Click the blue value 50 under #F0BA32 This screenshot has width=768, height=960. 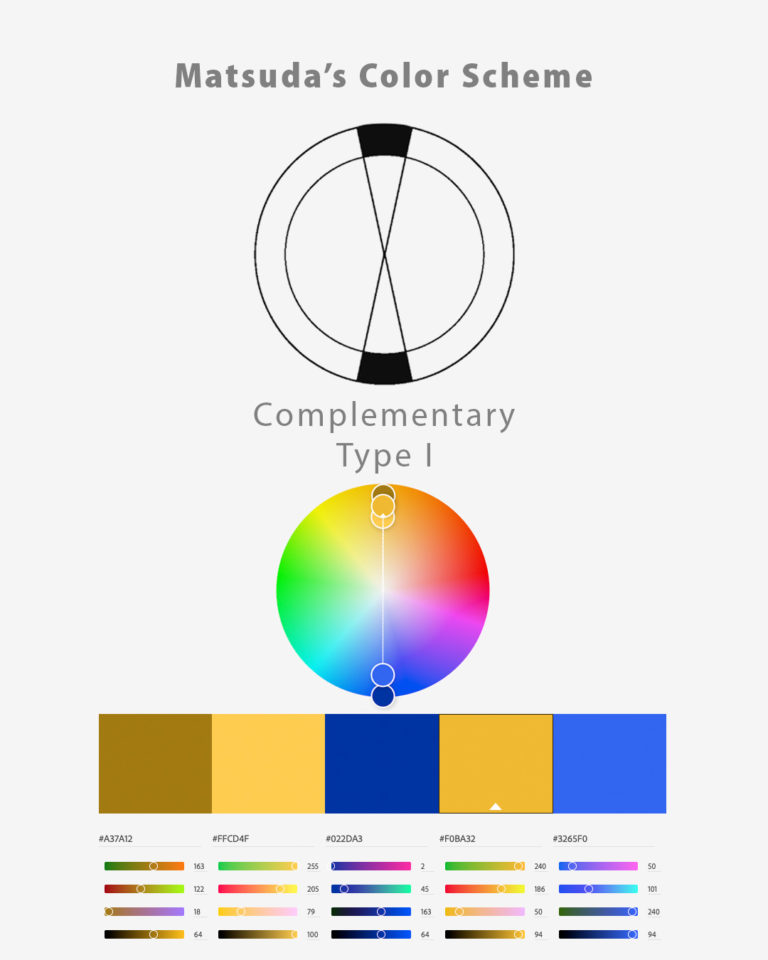pos(538,912)
